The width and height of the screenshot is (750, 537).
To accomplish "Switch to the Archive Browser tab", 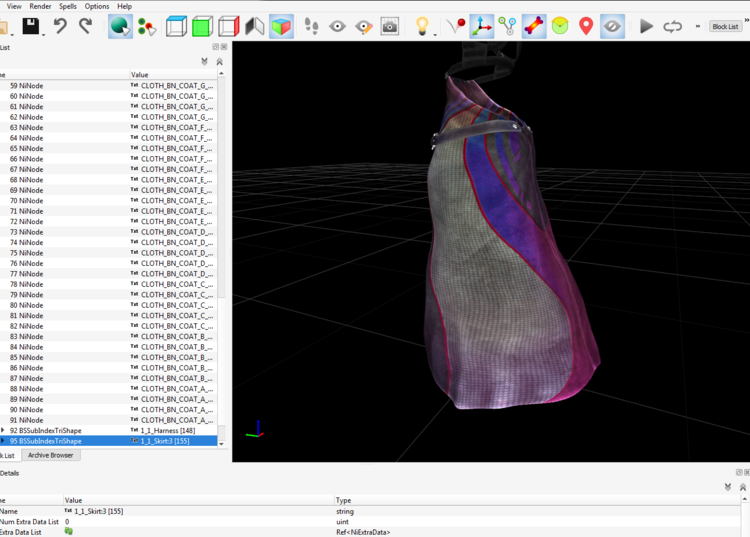I will coord(51,455).
